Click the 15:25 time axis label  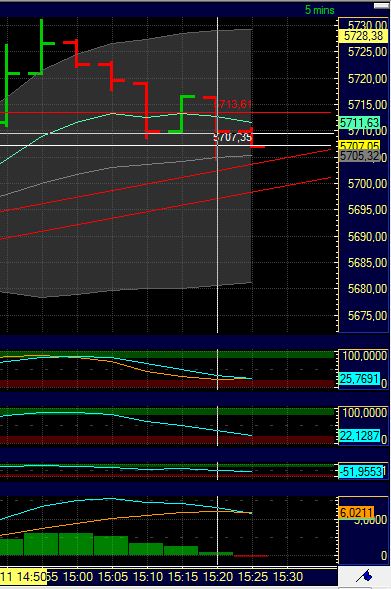253,576
